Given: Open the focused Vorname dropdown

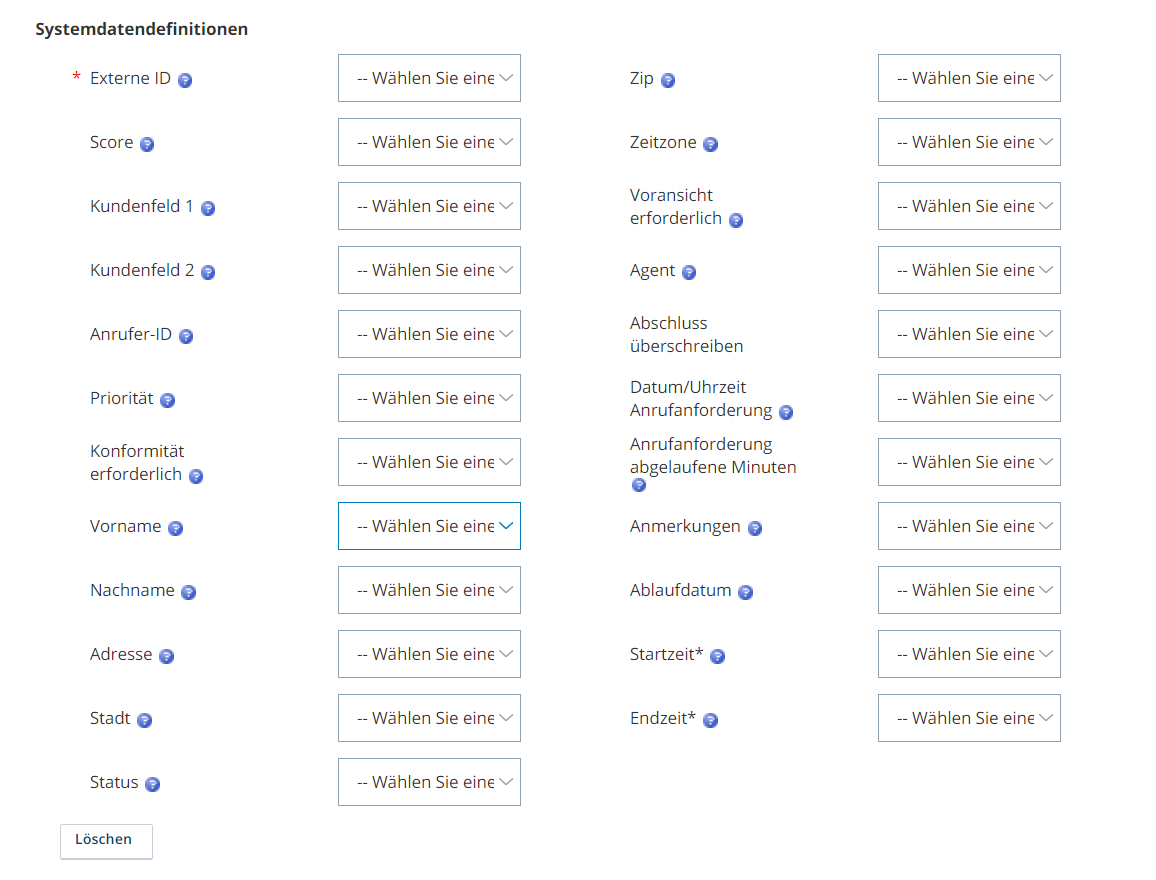Looking at the screenshot, I should pos(429,526).
